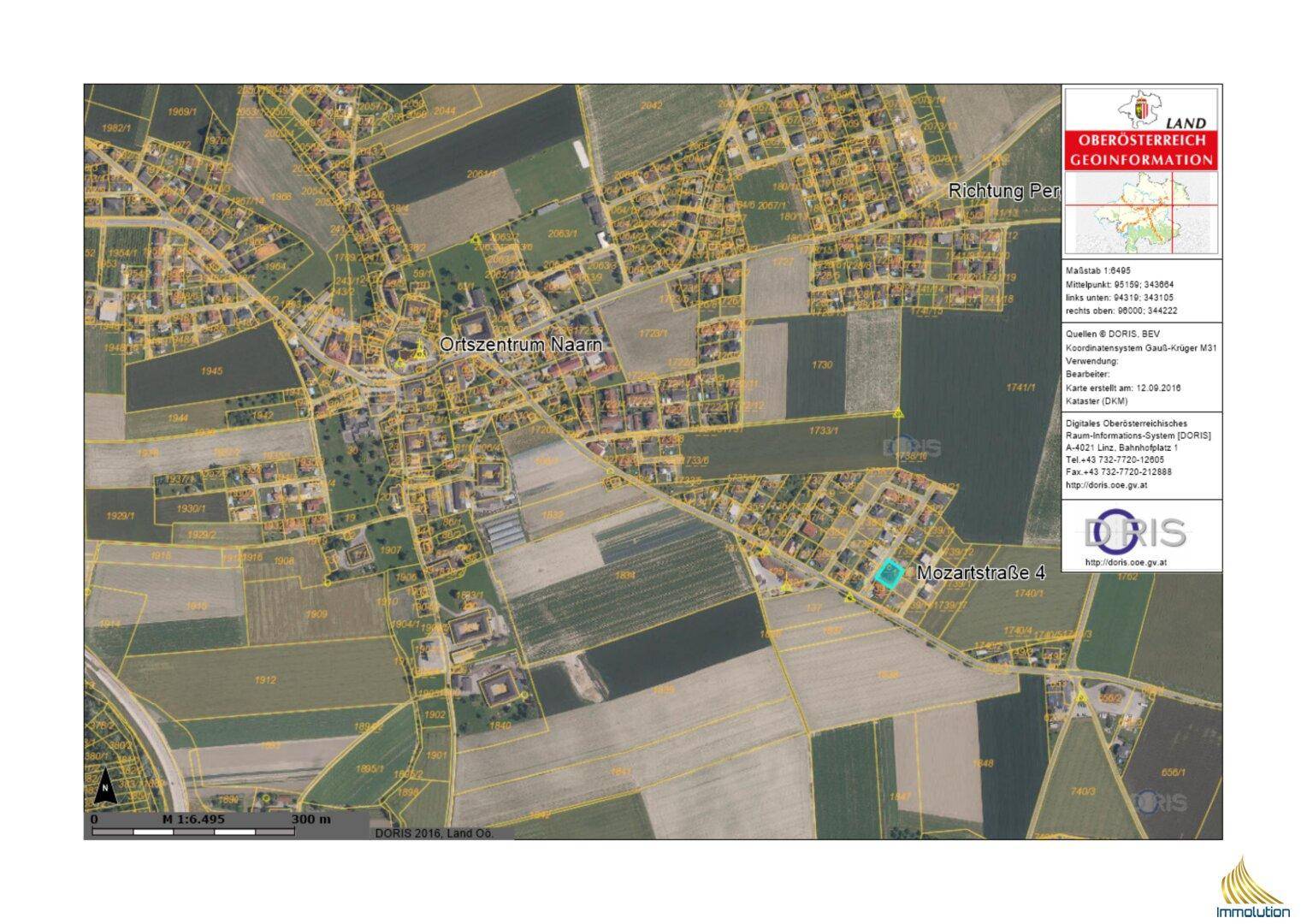Select parcel number 1944
Viewport: 1307px width, 924px height.
178,418
